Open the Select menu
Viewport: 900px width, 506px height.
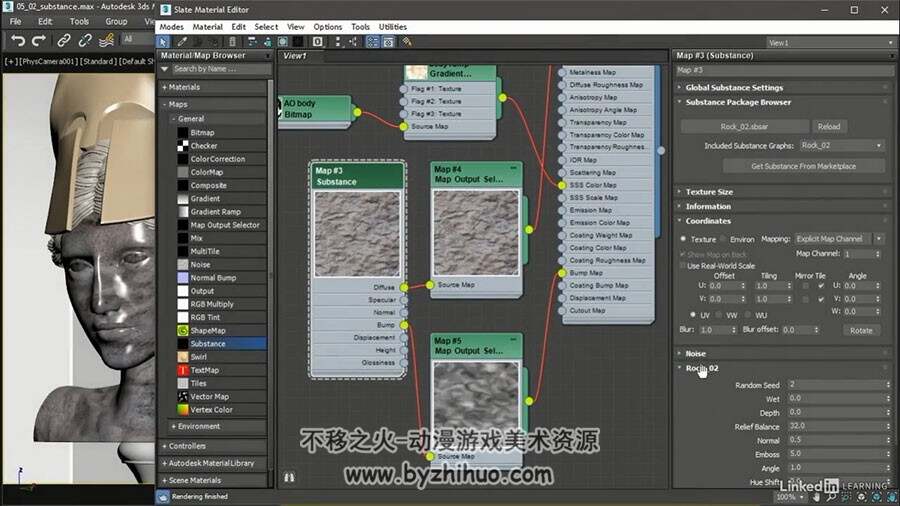pyautogui.click(x=266, y=27)
